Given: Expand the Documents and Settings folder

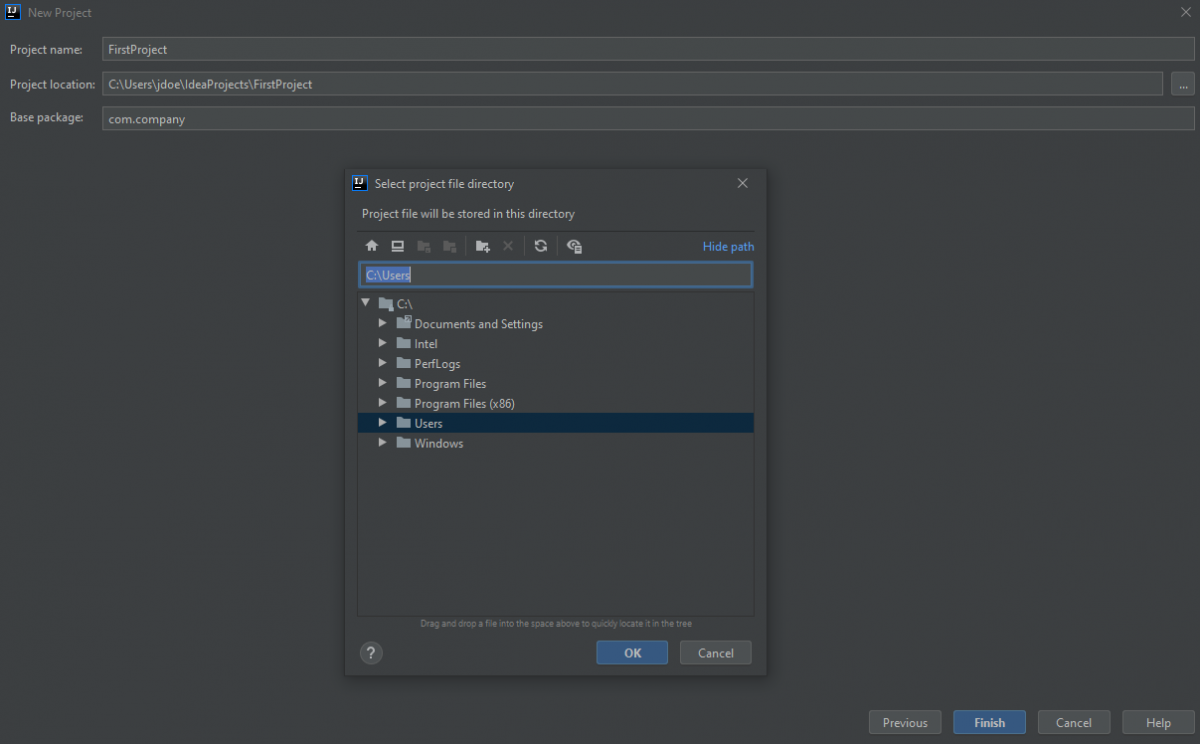Looking at the screenshot, I should coord(382,323).
